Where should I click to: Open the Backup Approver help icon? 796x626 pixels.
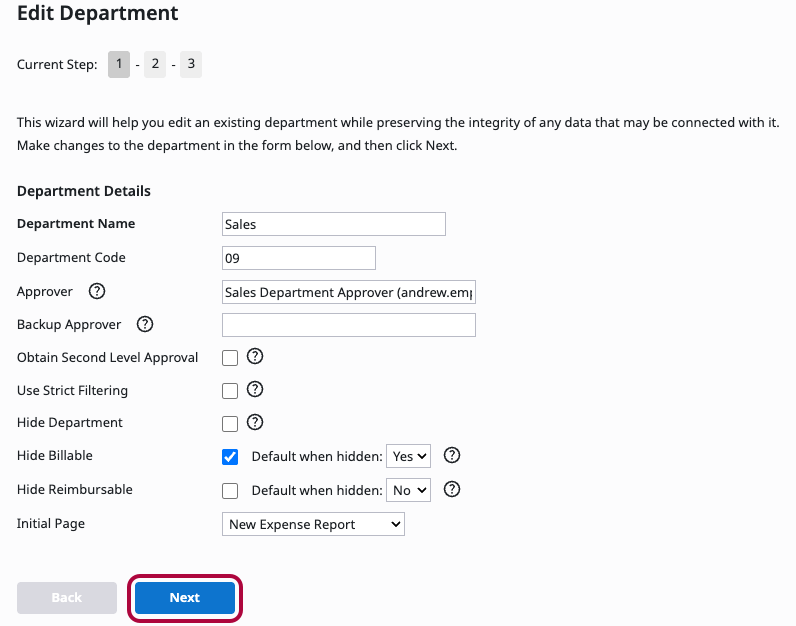145,324
